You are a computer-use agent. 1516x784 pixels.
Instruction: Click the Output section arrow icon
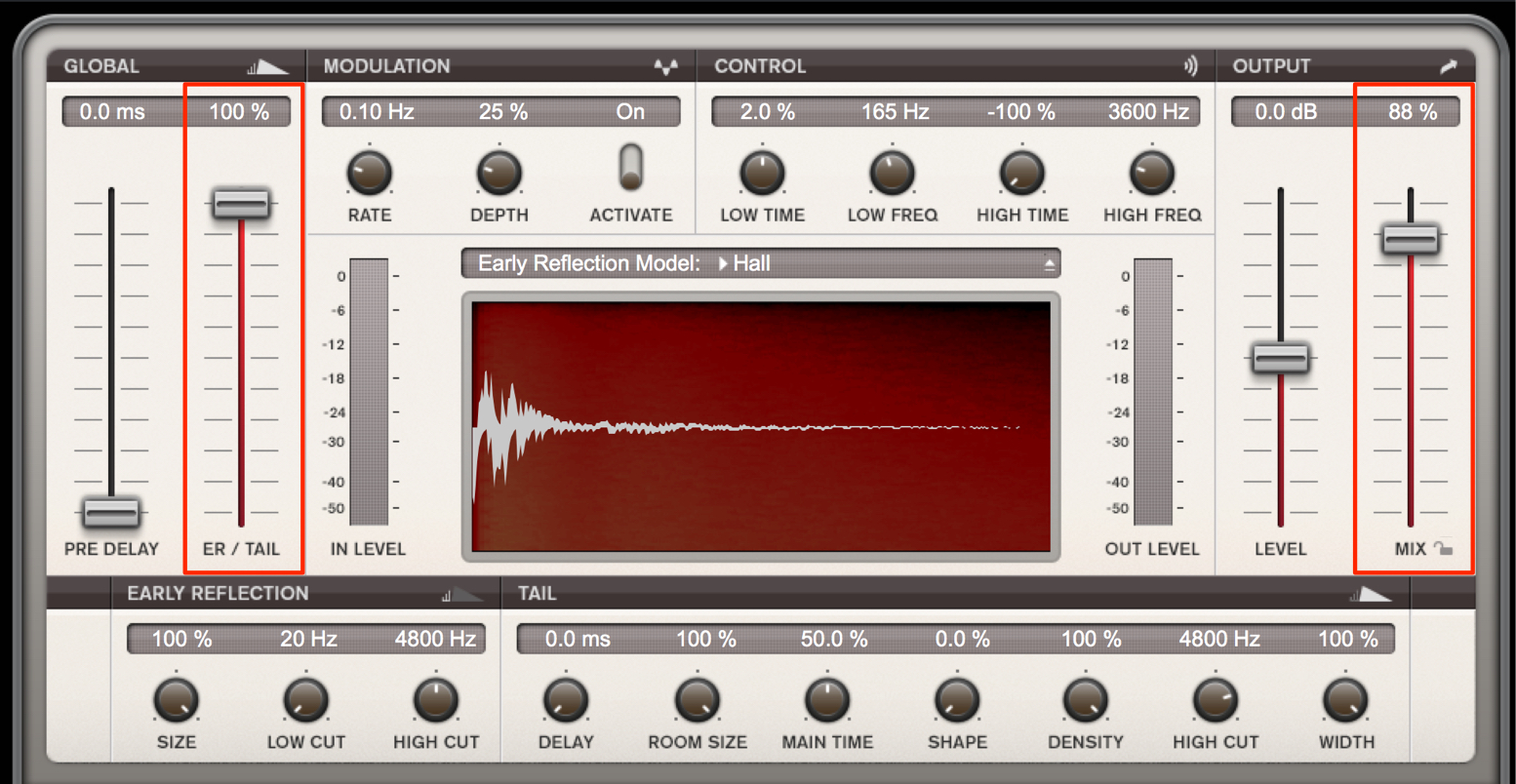[1448, 66]
